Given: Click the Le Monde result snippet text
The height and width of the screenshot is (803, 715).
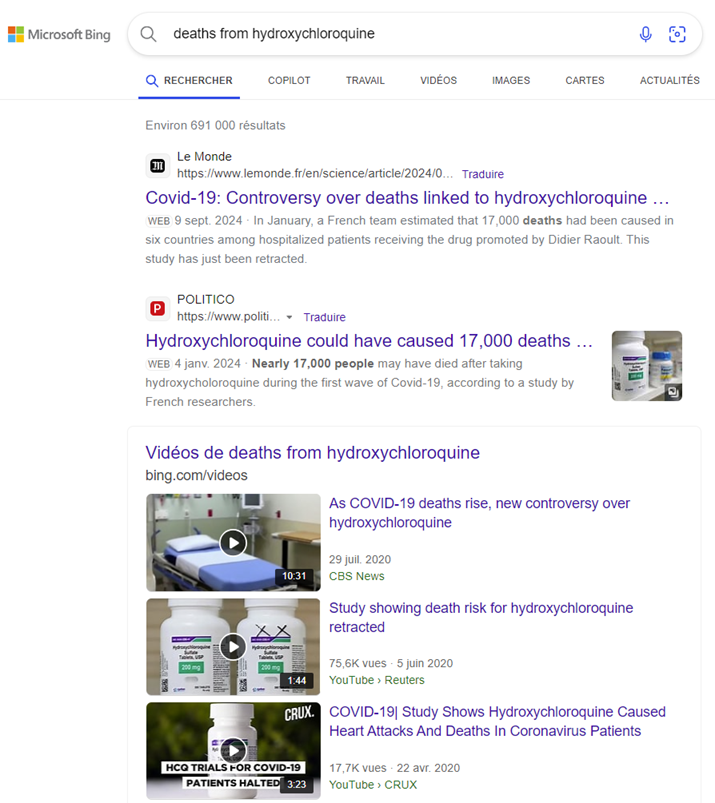Looking at the screenshot, I should [409, 240].
